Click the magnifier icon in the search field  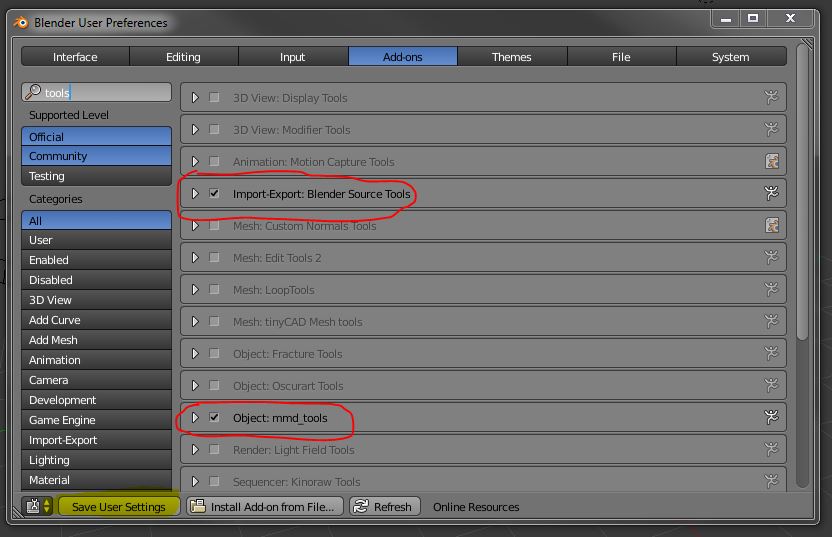[33, 92]
